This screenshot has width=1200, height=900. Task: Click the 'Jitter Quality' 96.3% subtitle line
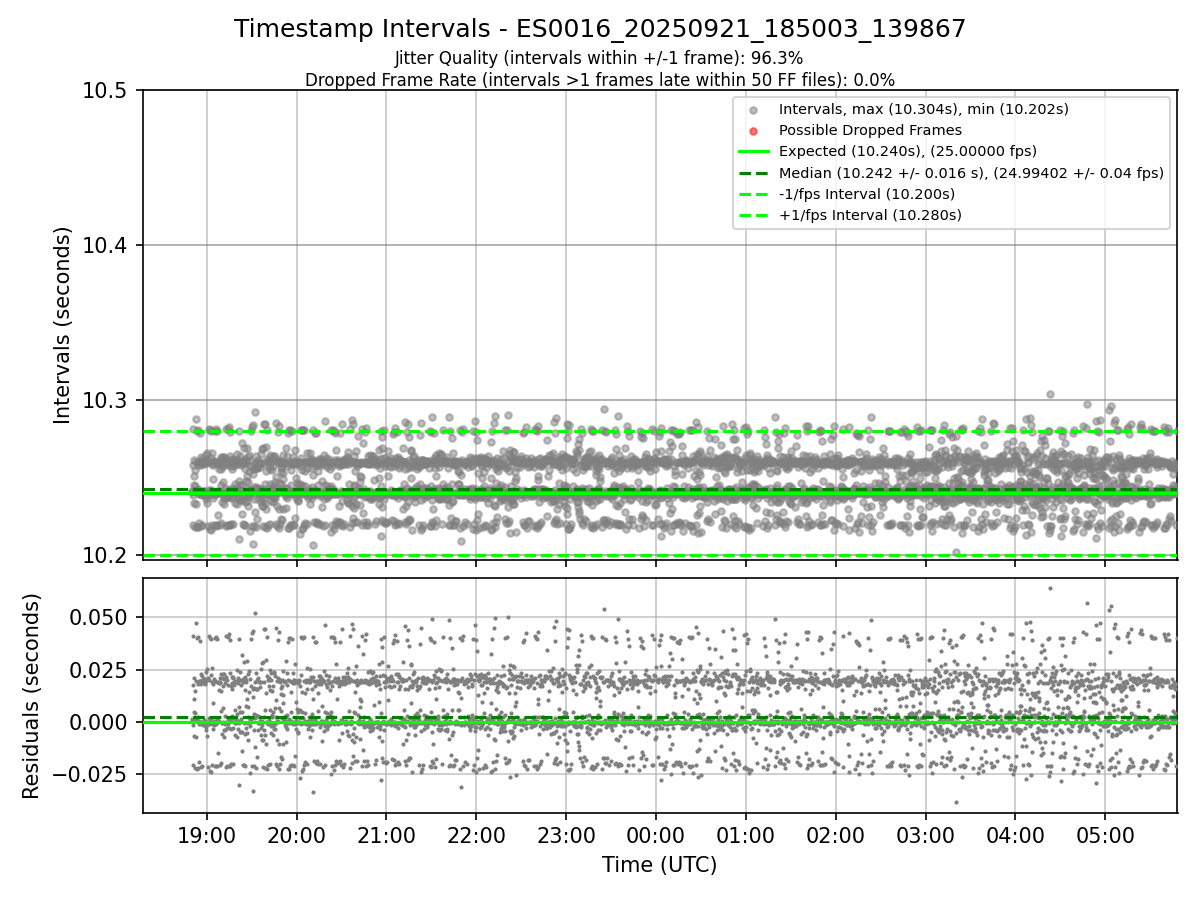599,59
